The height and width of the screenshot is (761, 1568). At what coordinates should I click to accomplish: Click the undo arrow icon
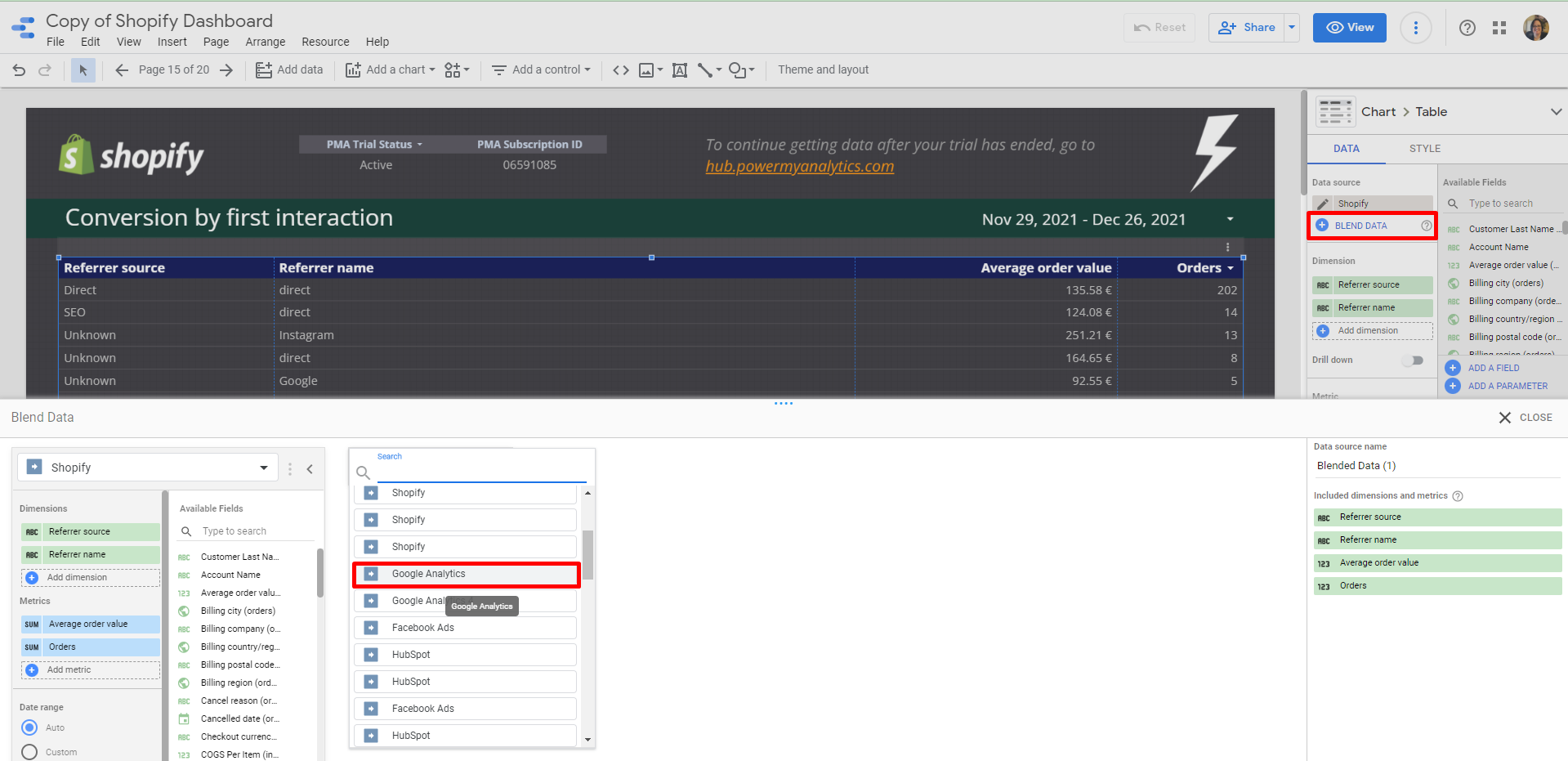pyautogui.click(x=19, y=70)
